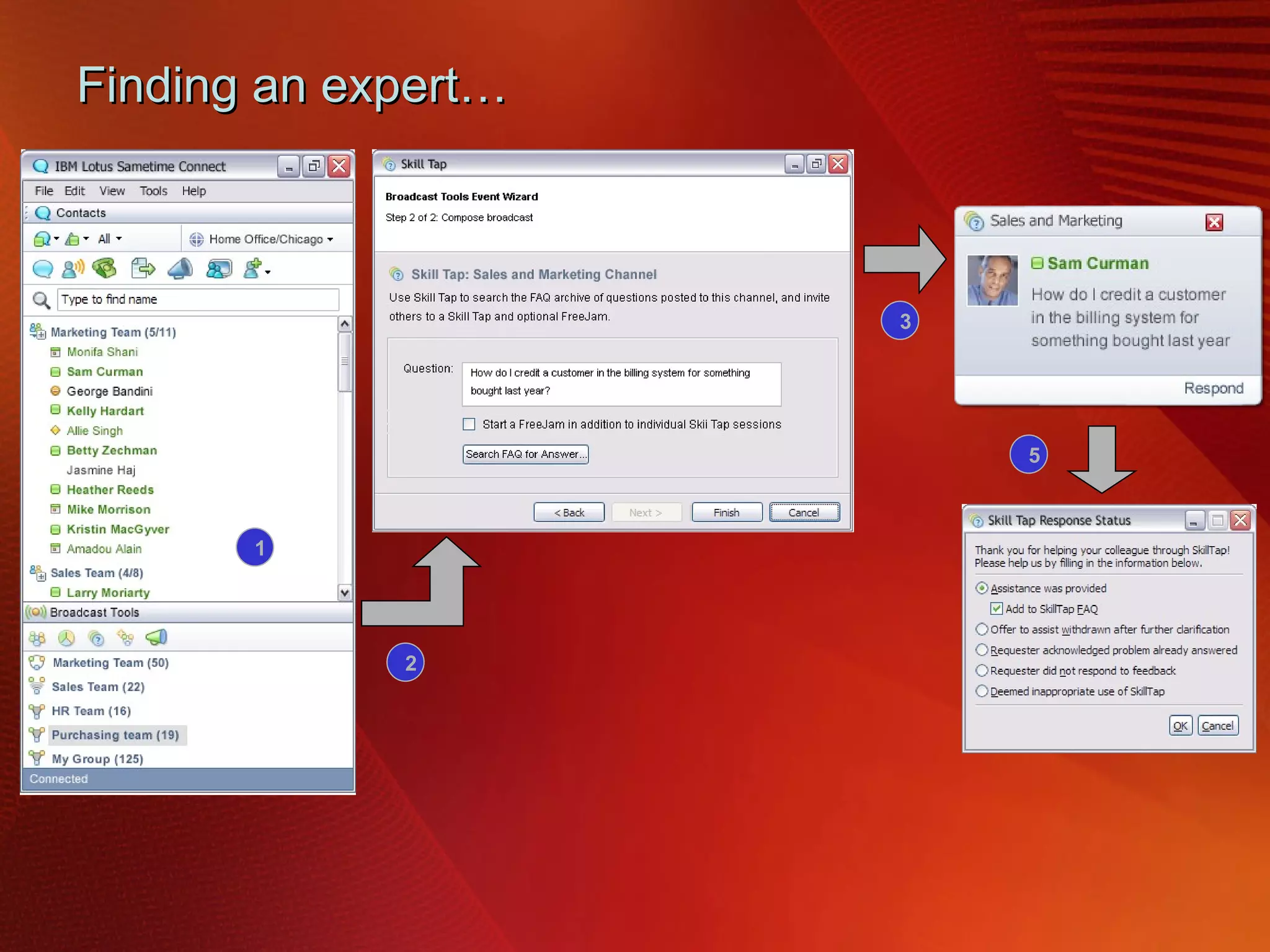Open the Edit menu
Viewport: 1270px width, 952px height.
tap(74, 191)
